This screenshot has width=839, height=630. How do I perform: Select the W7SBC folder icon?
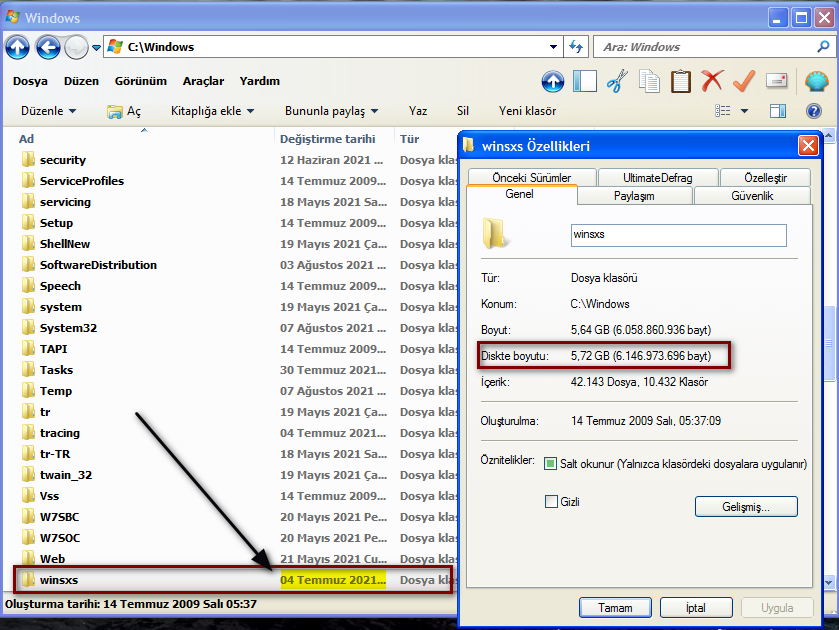point(28,517)
